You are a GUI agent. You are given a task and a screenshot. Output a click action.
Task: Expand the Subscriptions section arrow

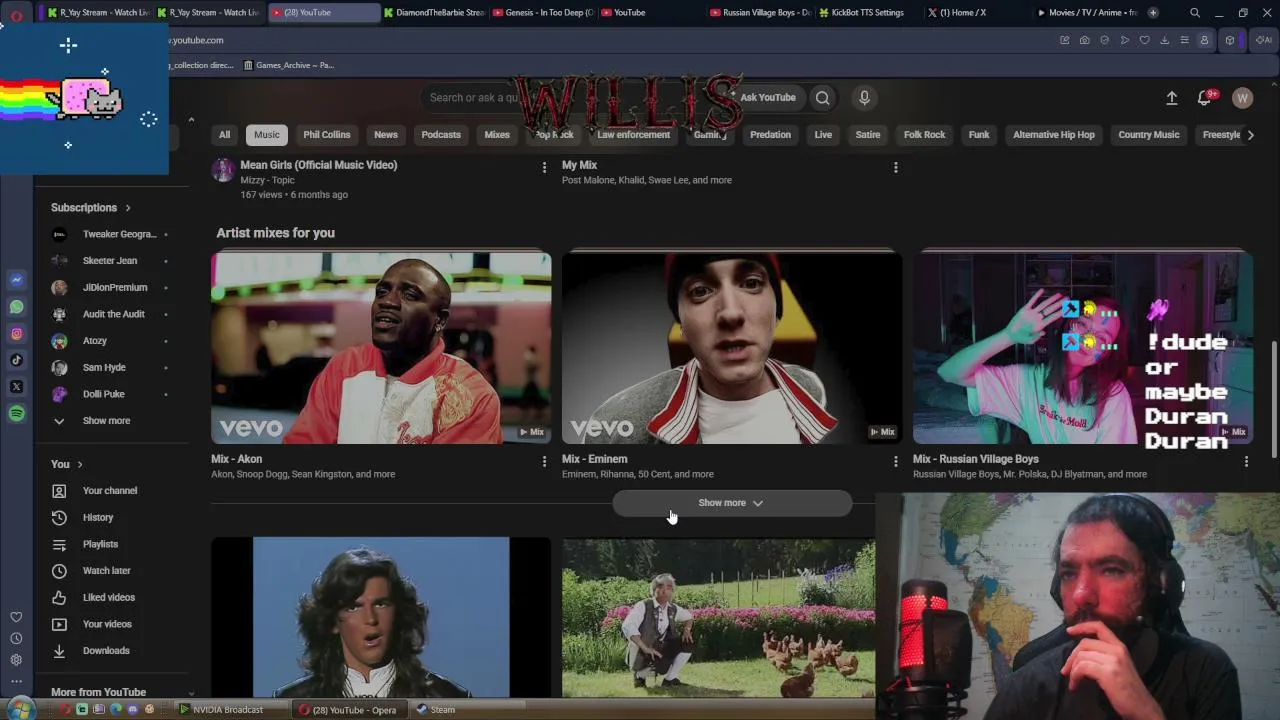pos(128,208)
